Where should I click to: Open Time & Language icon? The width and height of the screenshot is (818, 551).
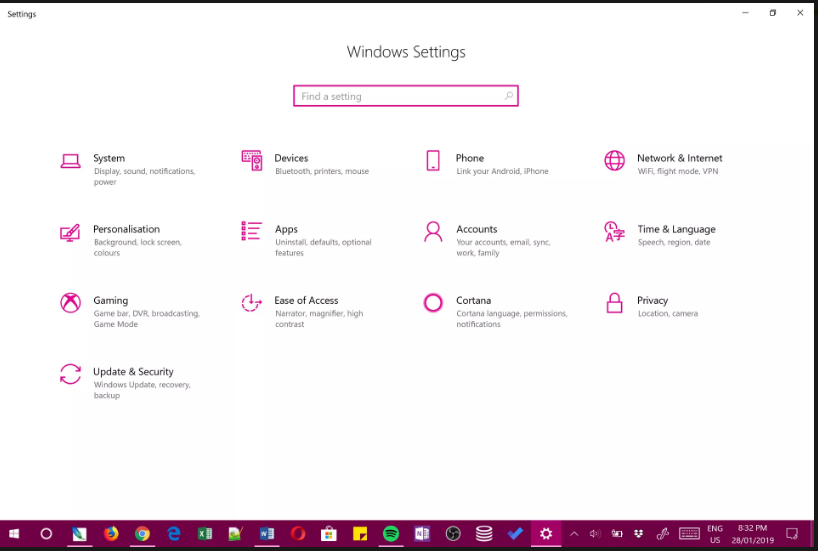click(615, 232)
